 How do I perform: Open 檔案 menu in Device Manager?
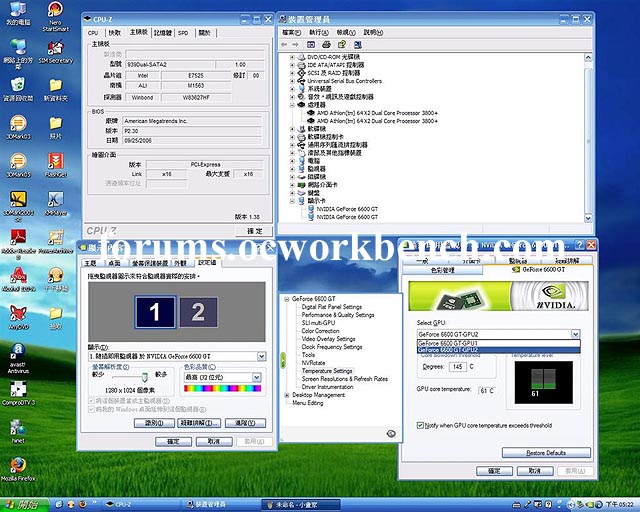tap(291, 32)
